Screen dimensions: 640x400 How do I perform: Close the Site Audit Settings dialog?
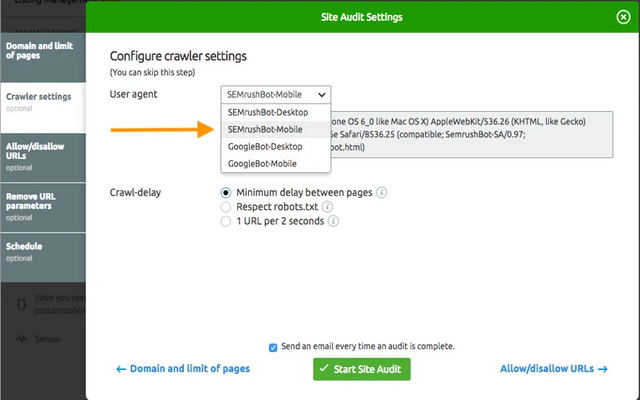tap(623, 16)
